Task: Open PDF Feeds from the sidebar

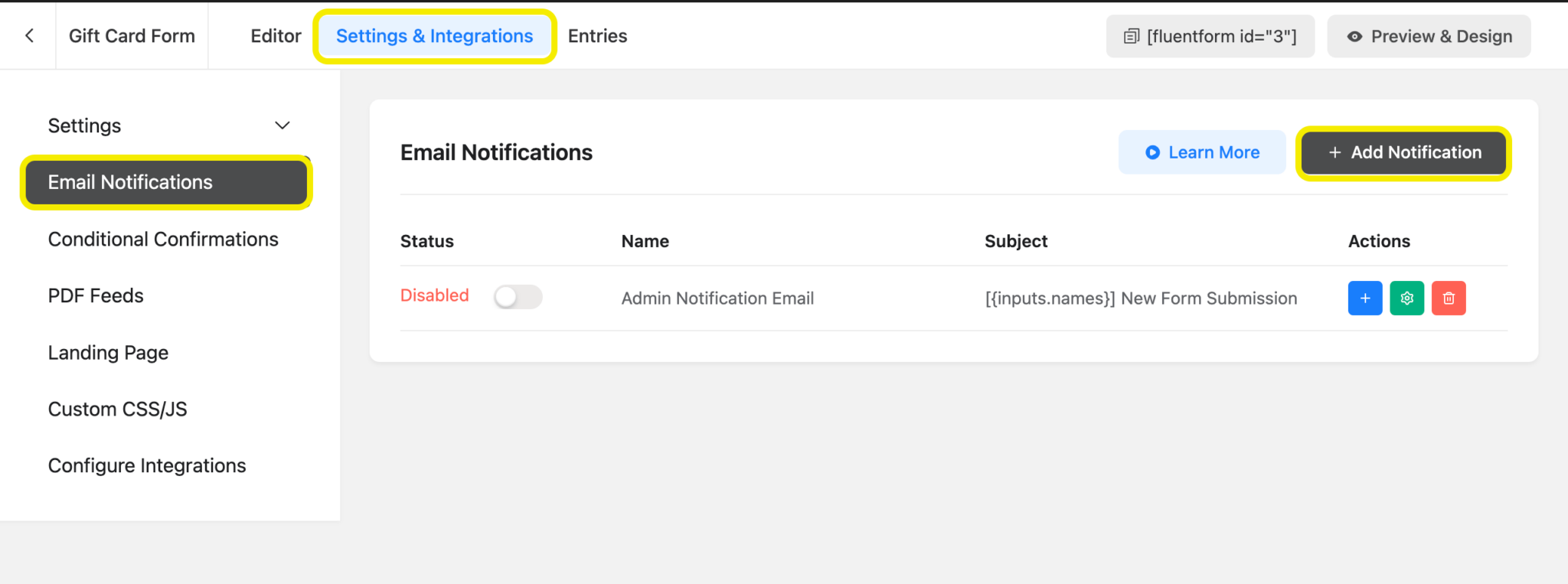Action: (96, 295)
